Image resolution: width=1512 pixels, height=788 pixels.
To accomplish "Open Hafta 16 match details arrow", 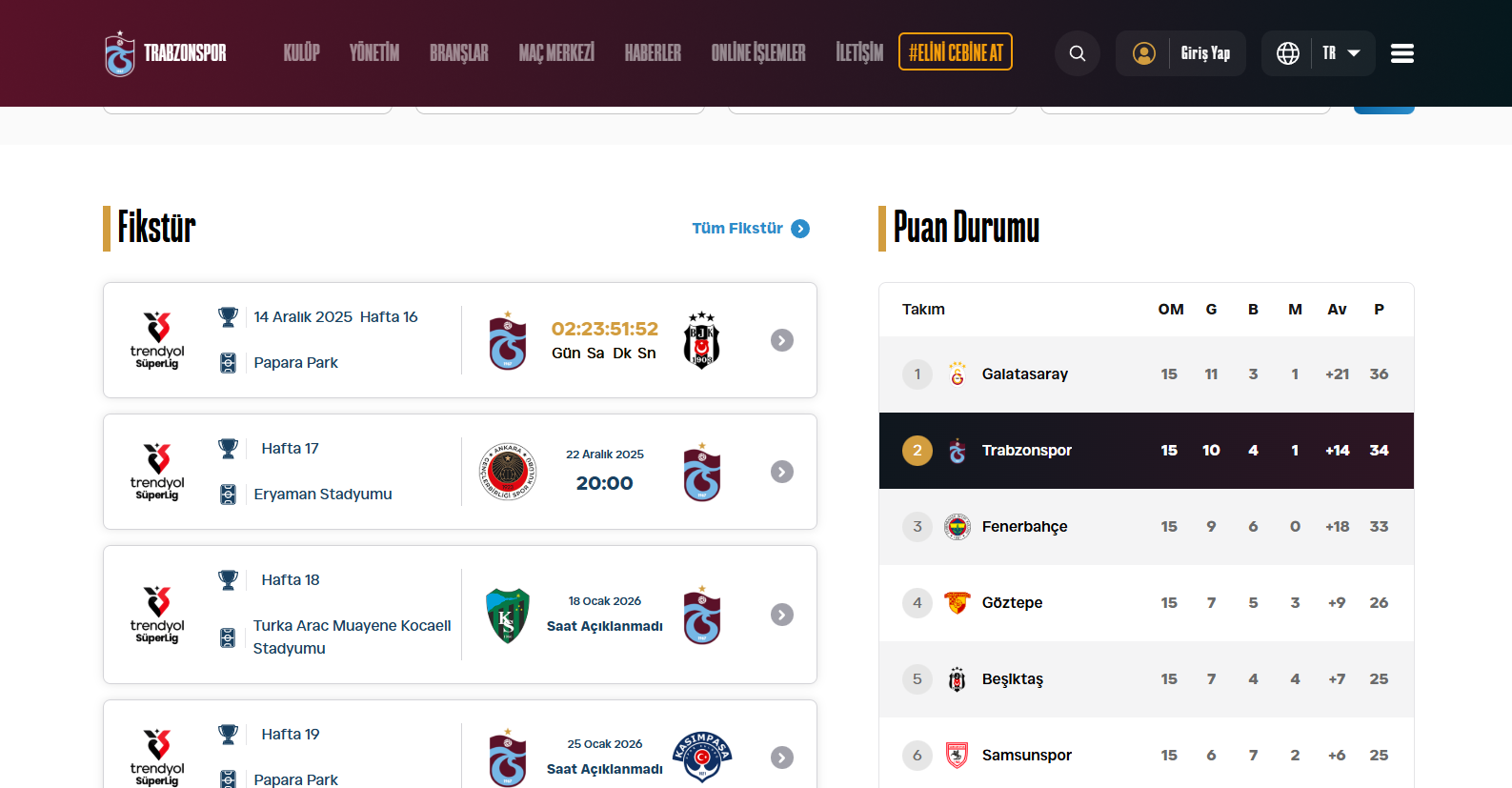I will [x=782, y=340].
